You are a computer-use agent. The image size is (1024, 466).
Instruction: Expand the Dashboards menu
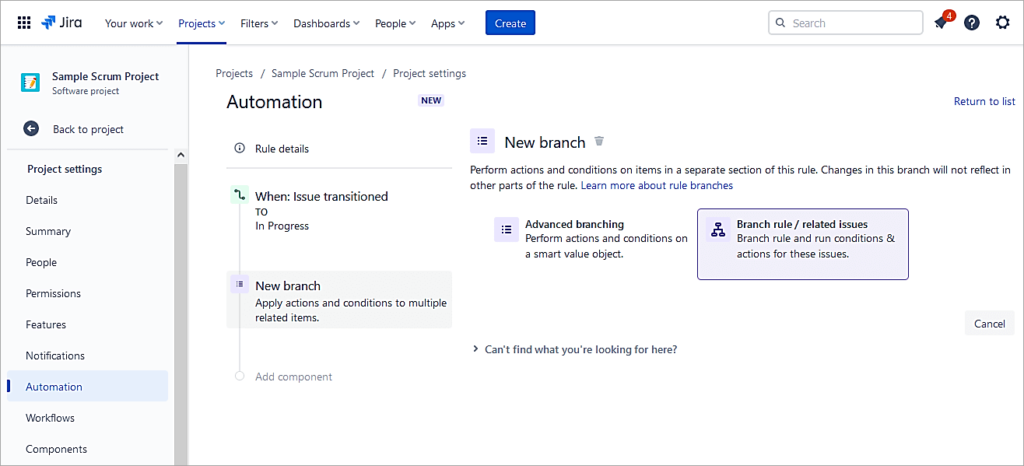[328, 23]
